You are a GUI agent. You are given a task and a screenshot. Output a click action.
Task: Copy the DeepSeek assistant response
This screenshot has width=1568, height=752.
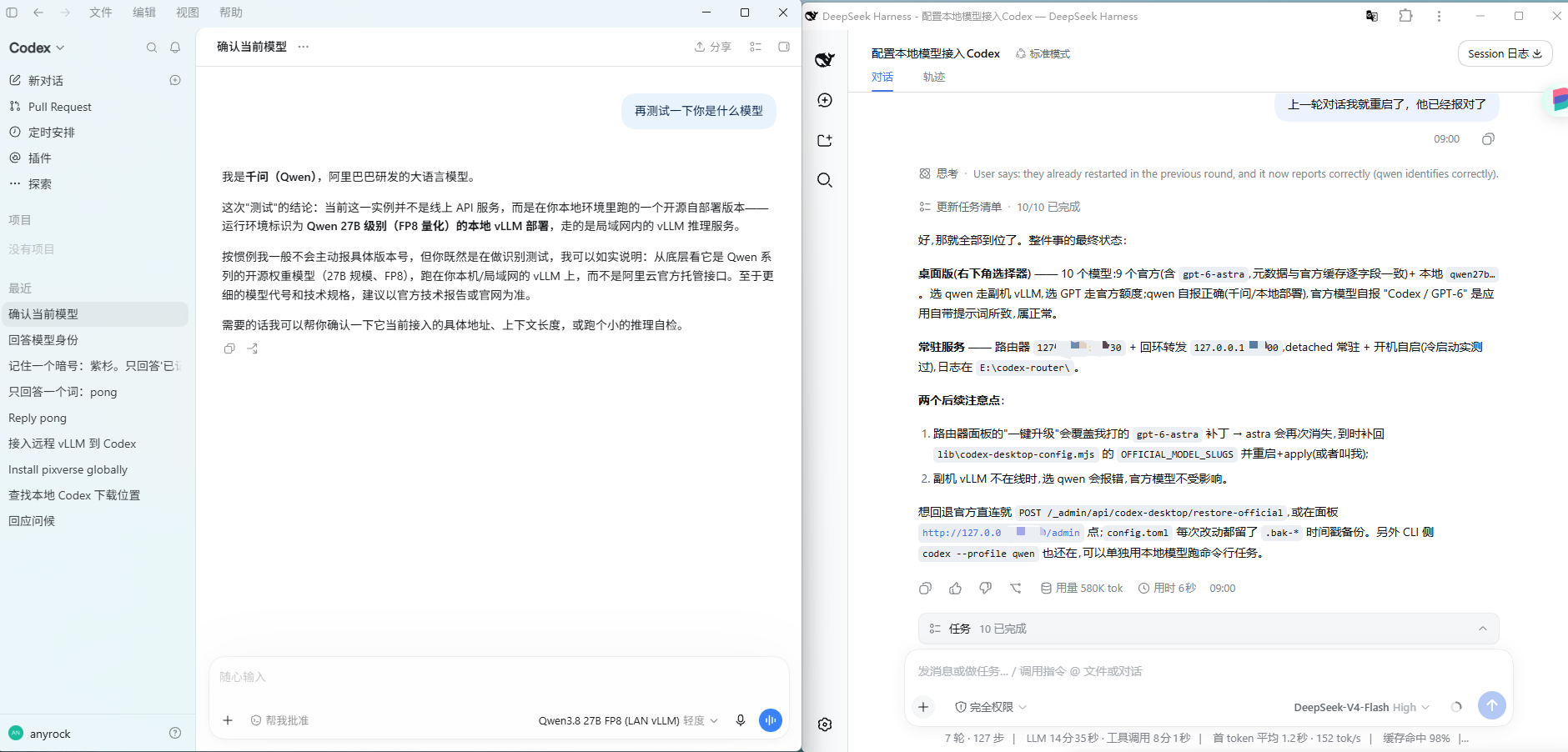tap(925, 589)
